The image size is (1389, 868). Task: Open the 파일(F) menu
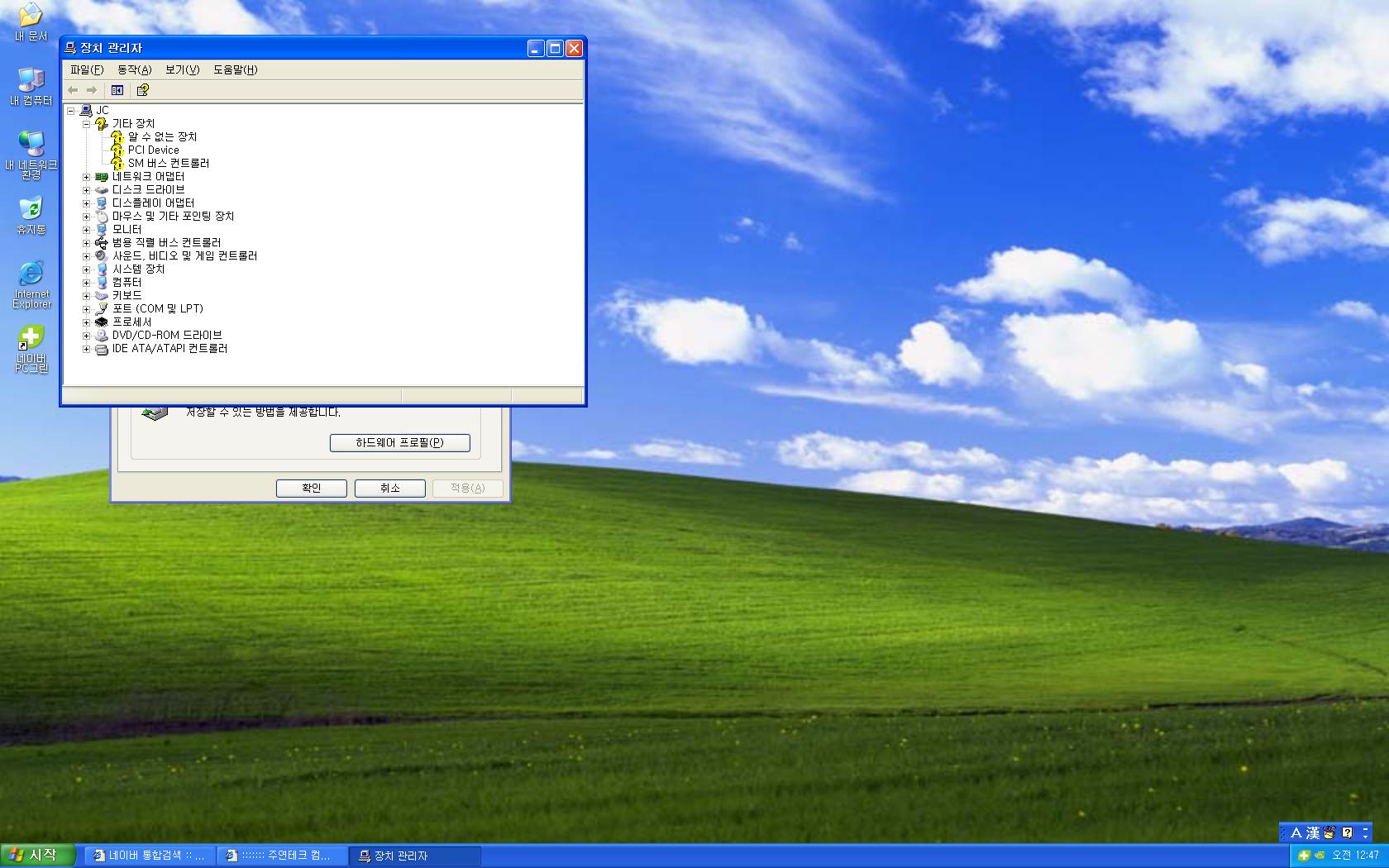(87, 69)
